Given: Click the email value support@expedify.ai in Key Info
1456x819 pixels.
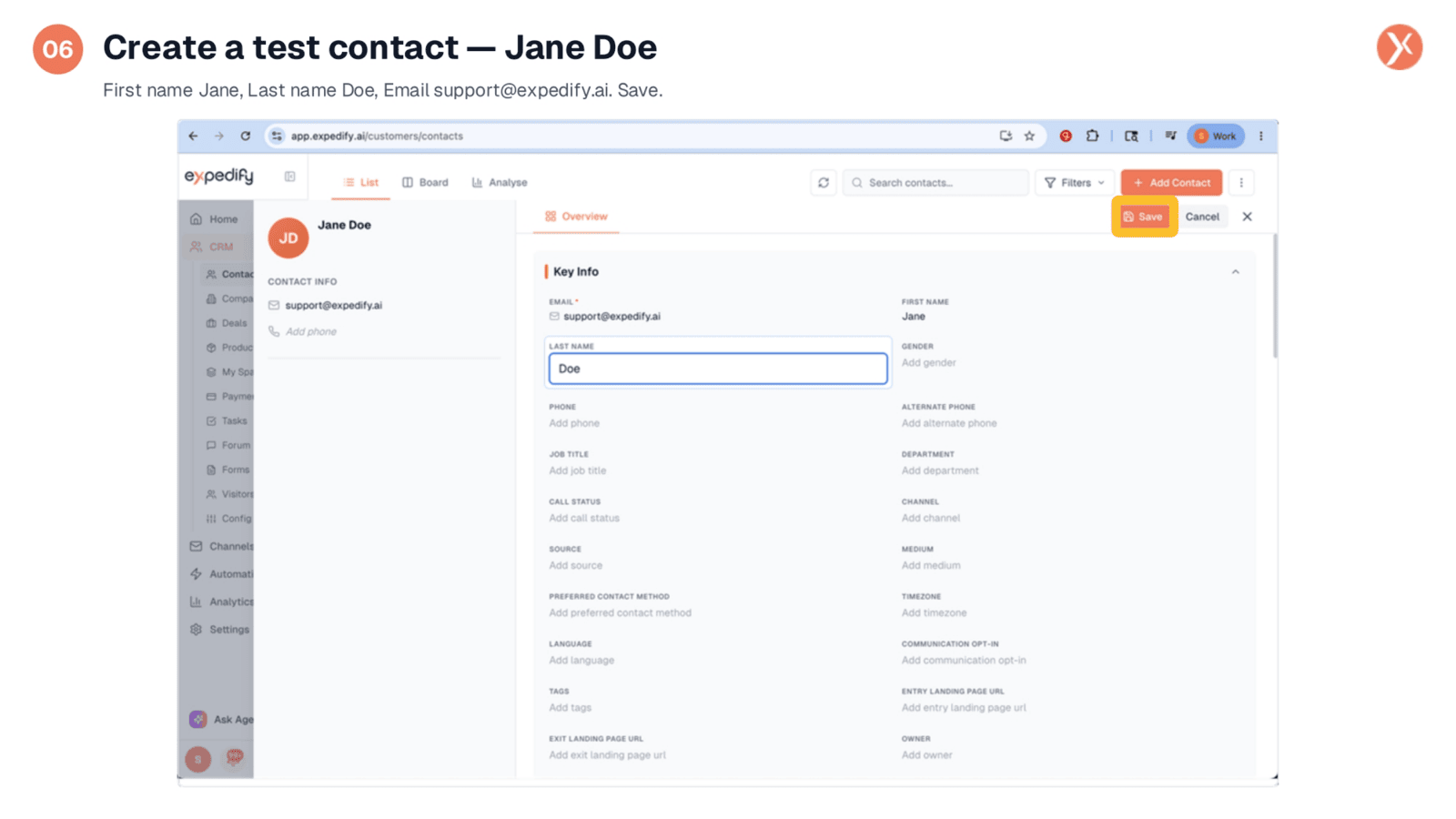Looking at the screenshot, I should click(612, 317).
